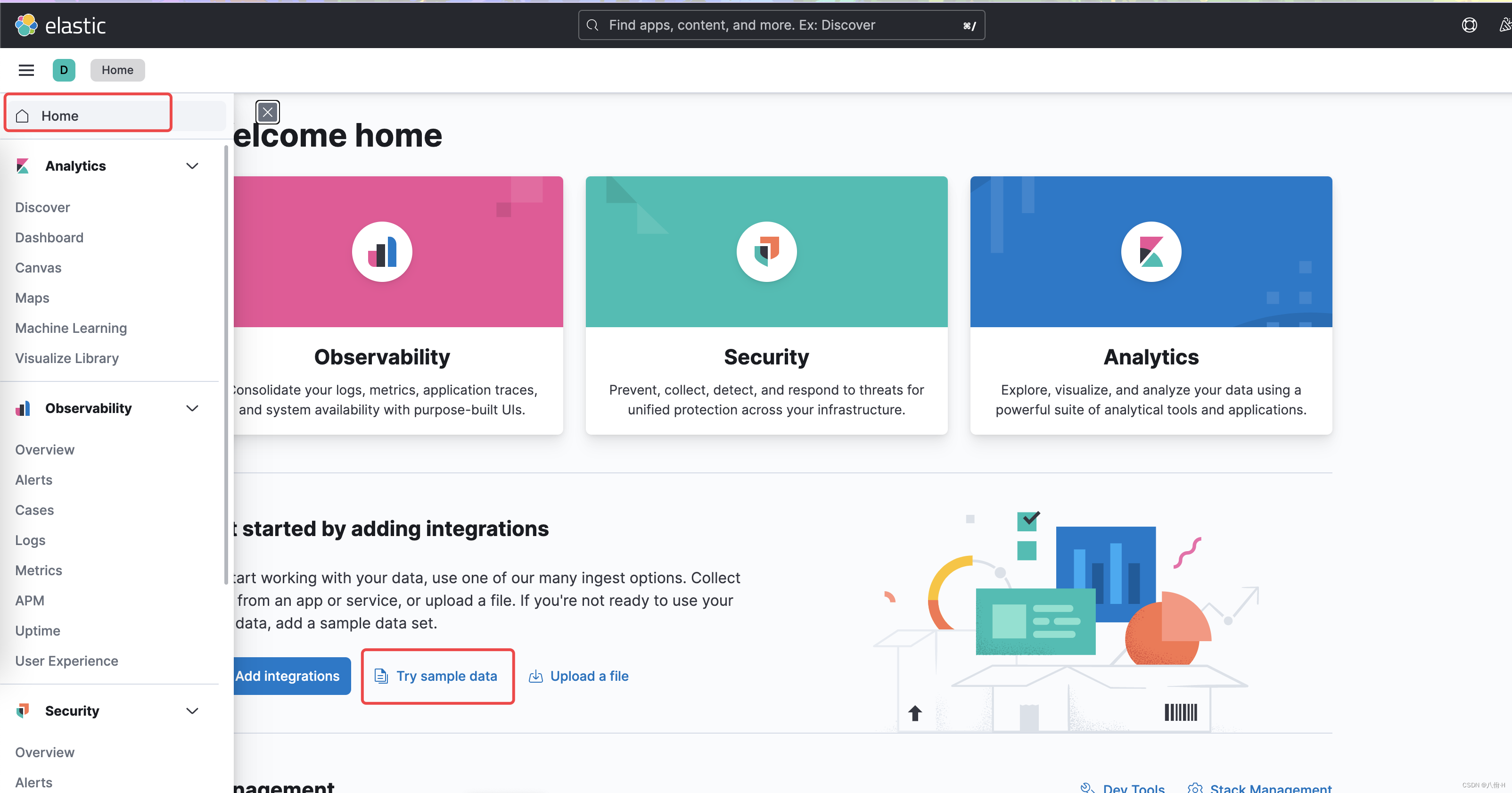Viewport: 1512px width, 793px height.
Task: Open the Analytics section icon
Action: tap(23, 166)
